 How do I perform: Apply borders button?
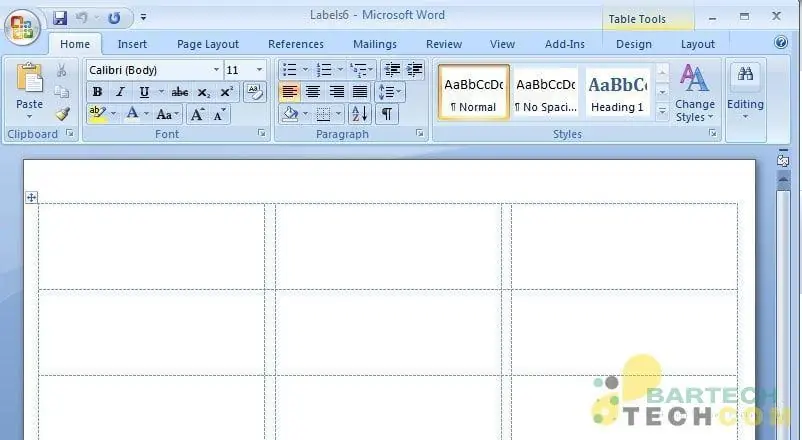[323, 114]
